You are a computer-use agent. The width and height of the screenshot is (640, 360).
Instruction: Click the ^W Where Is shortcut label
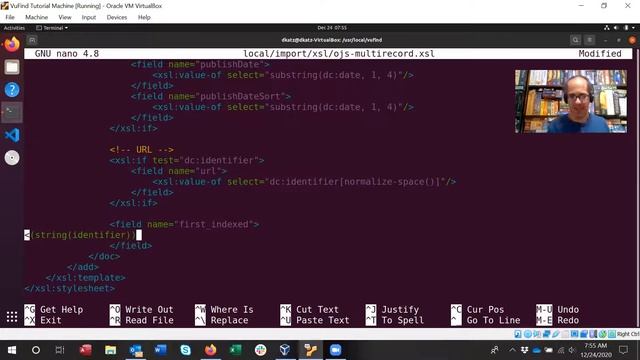(x=224, y=309)
